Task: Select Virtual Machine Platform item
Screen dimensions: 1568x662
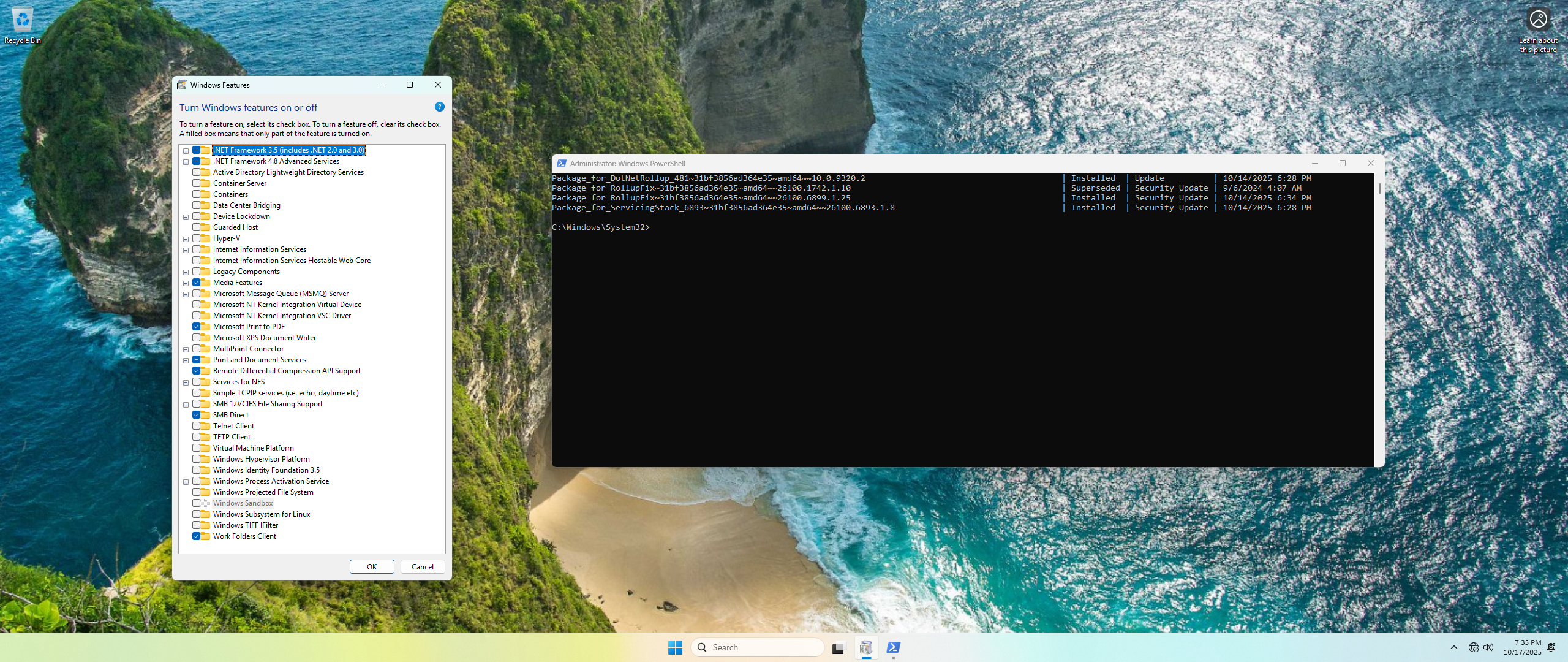Action: coord(253,448)
